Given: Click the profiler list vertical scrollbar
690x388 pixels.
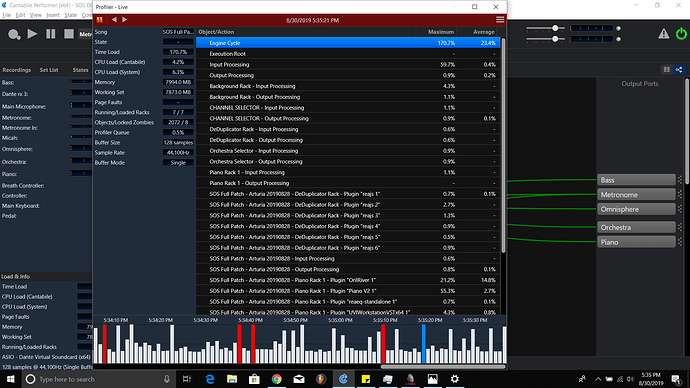Looking at the screenshot, I should pos(503,145).
